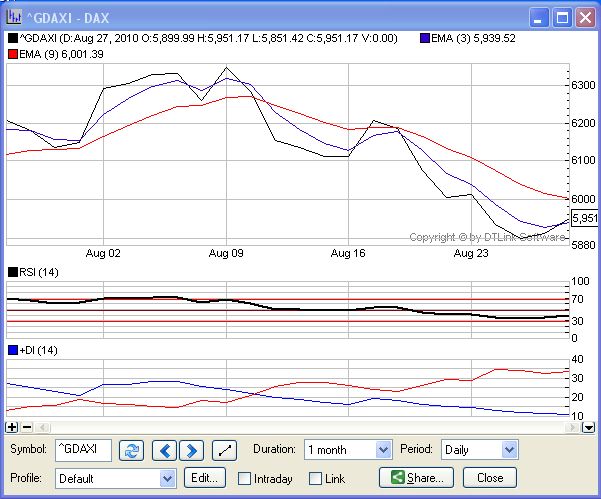Click the Share... button
Screen dimensions: 601x499
tap(416, 478)
